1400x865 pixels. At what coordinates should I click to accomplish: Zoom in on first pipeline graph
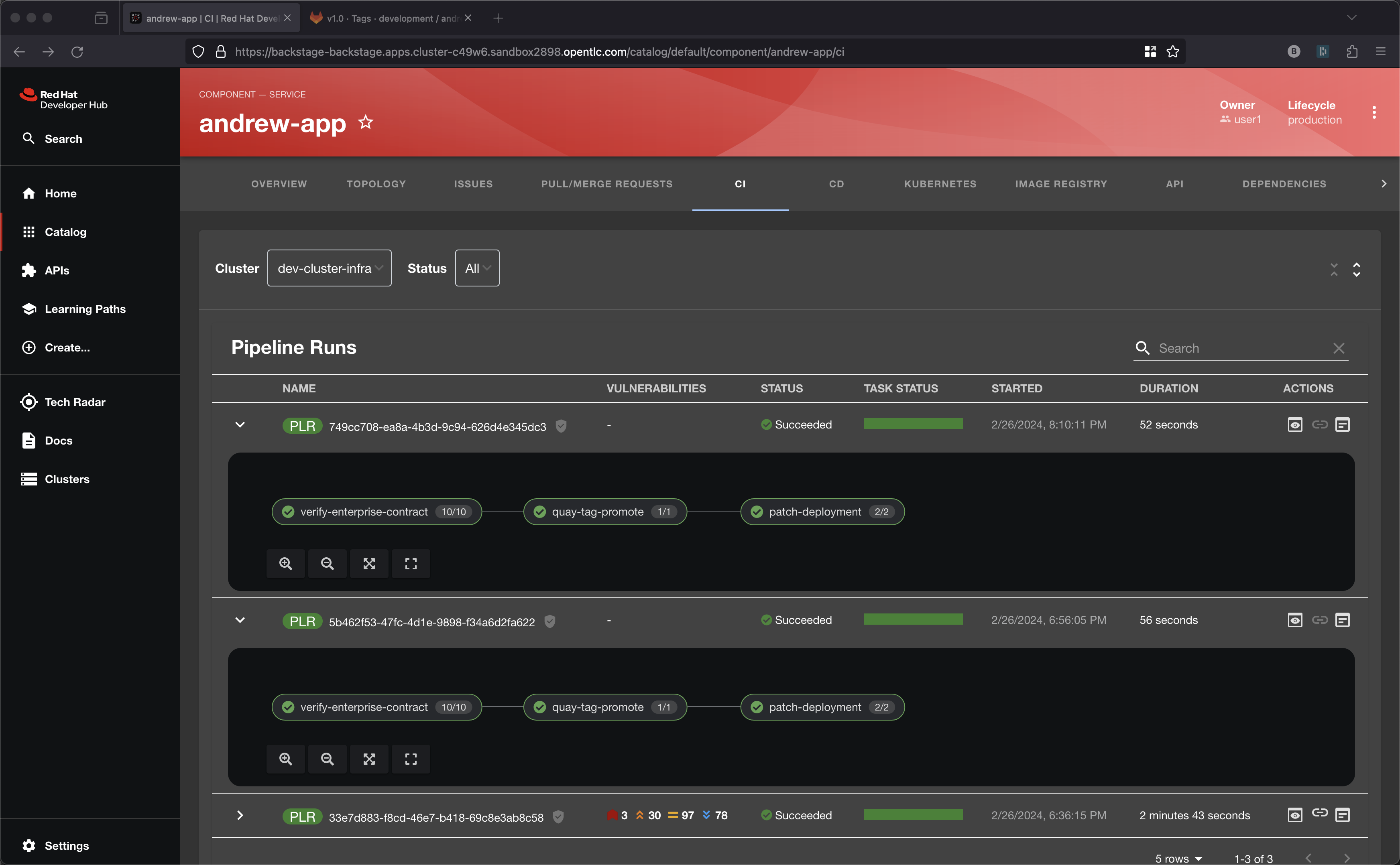tap(286, 564)
